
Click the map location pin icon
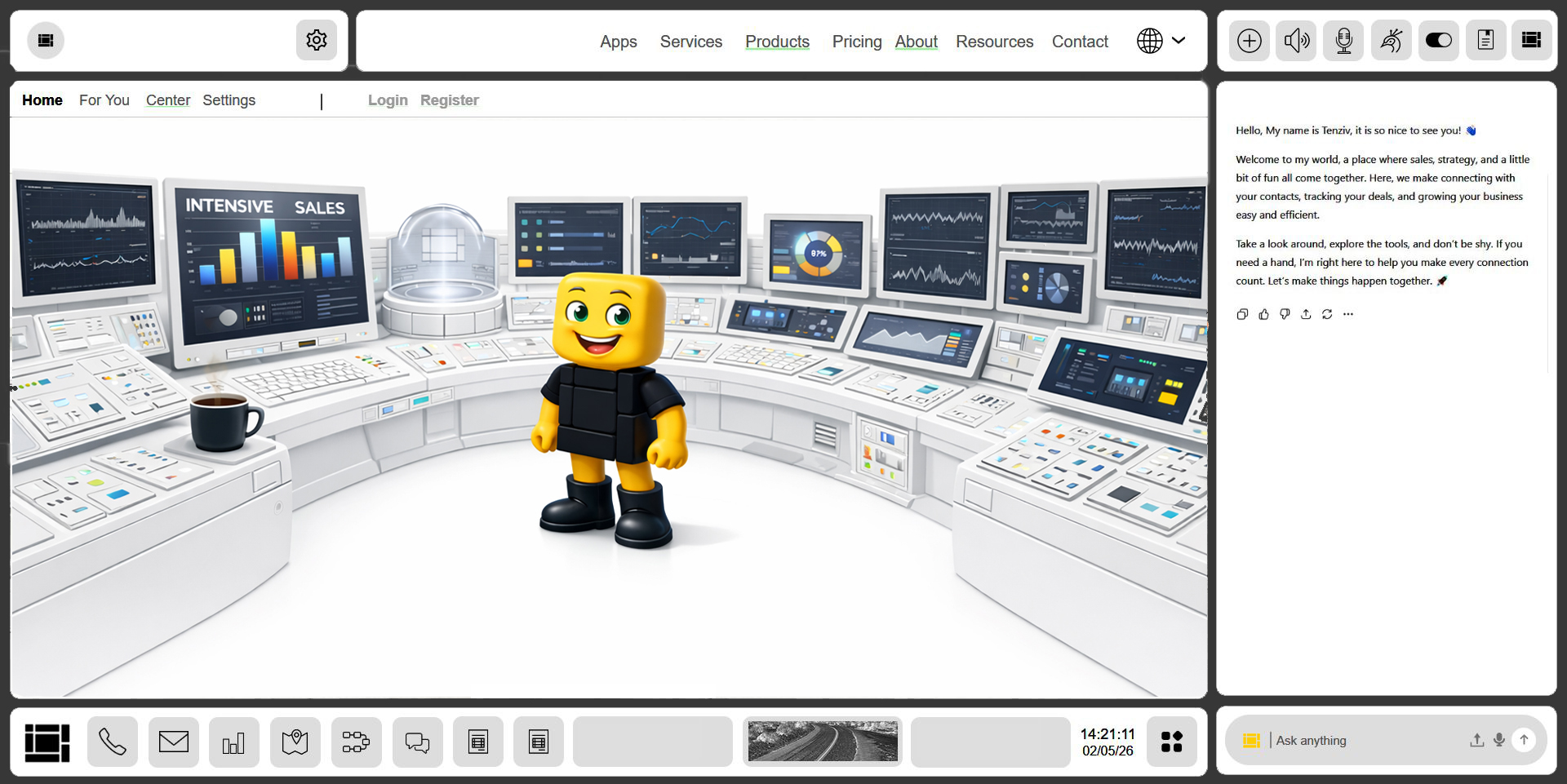[295, 742]
